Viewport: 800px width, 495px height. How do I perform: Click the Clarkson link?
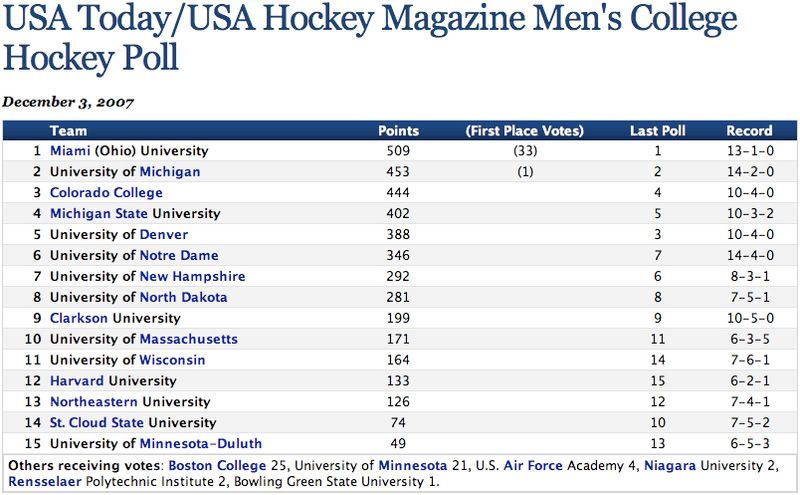(79, 319)
